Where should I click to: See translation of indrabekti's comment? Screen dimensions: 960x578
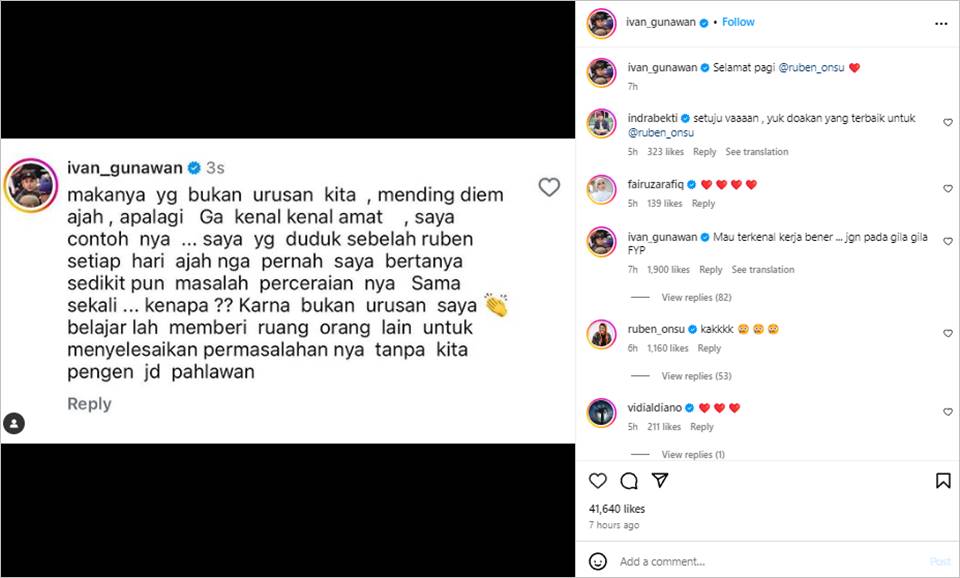pyautogui.click(x=757, y=152)
